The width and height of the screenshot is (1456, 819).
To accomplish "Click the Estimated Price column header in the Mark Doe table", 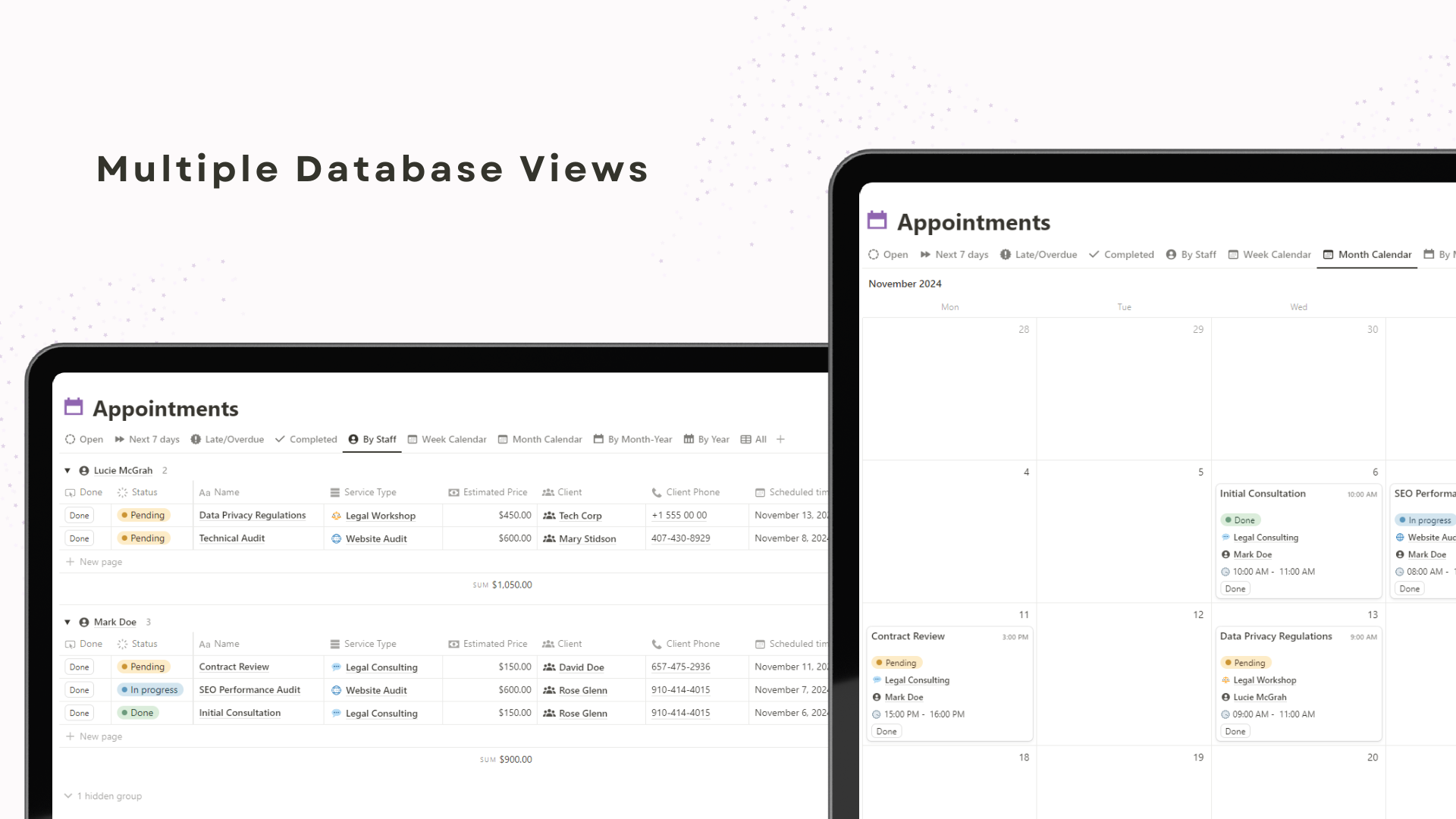I will coord(488,644).
